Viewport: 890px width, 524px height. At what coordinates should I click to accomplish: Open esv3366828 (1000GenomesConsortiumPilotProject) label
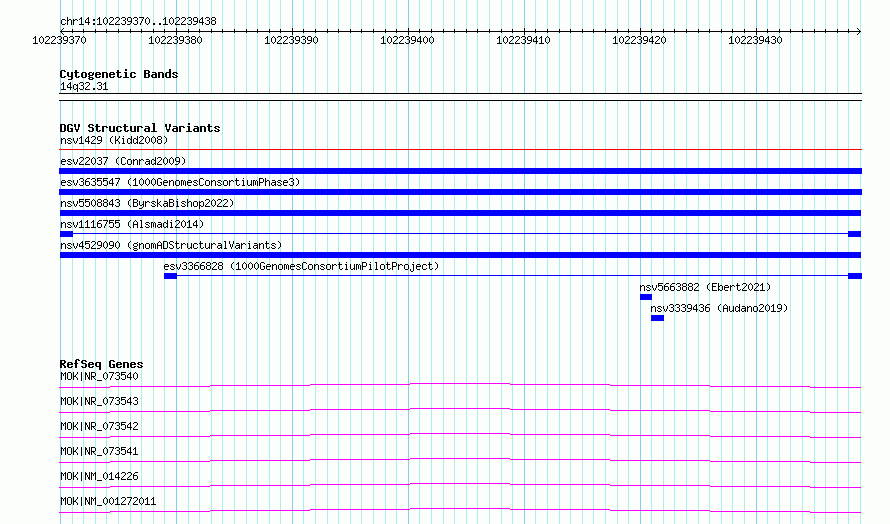(301, 266)
